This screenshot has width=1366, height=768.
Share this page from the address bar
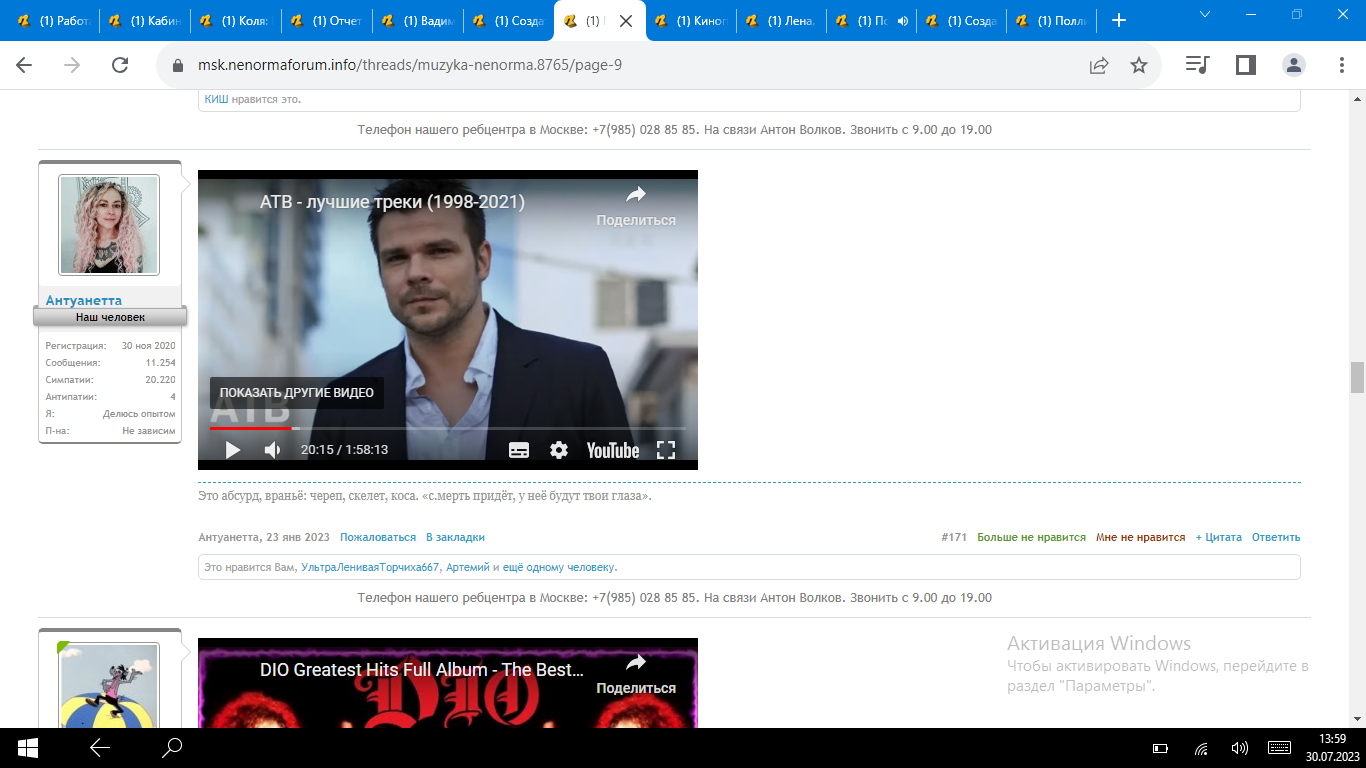tap(1099, 65)
